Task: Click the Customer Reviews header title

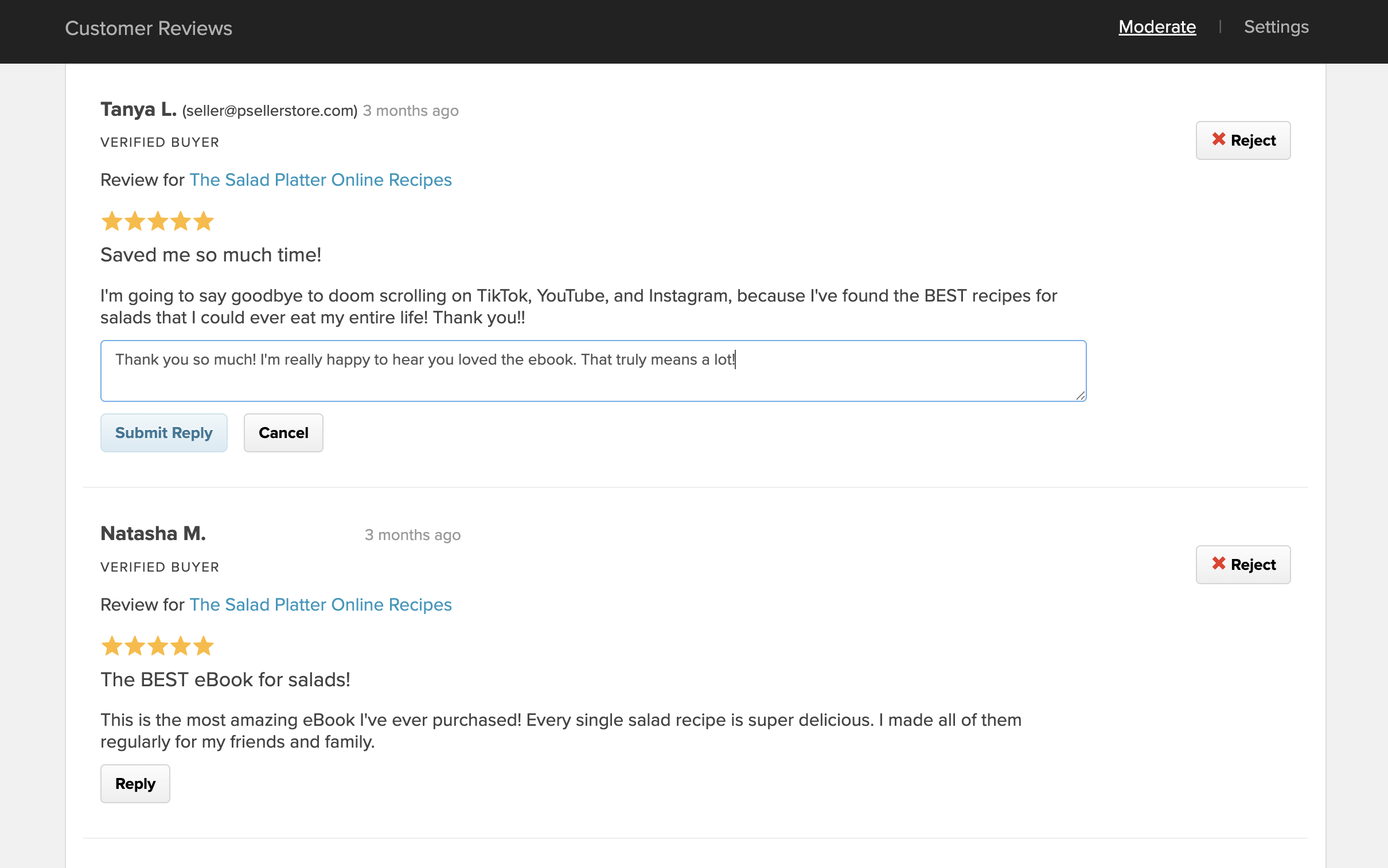Action: [x=148, y=28]
